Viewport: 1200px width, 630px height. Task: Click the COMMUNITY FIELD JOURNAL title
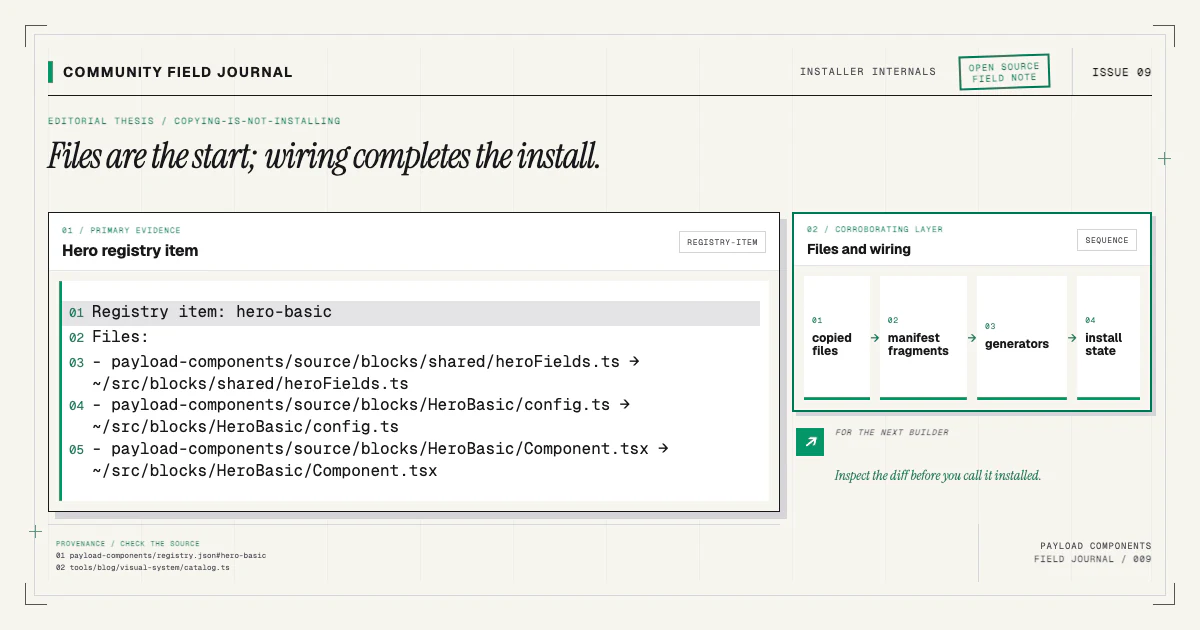[178, 72]
